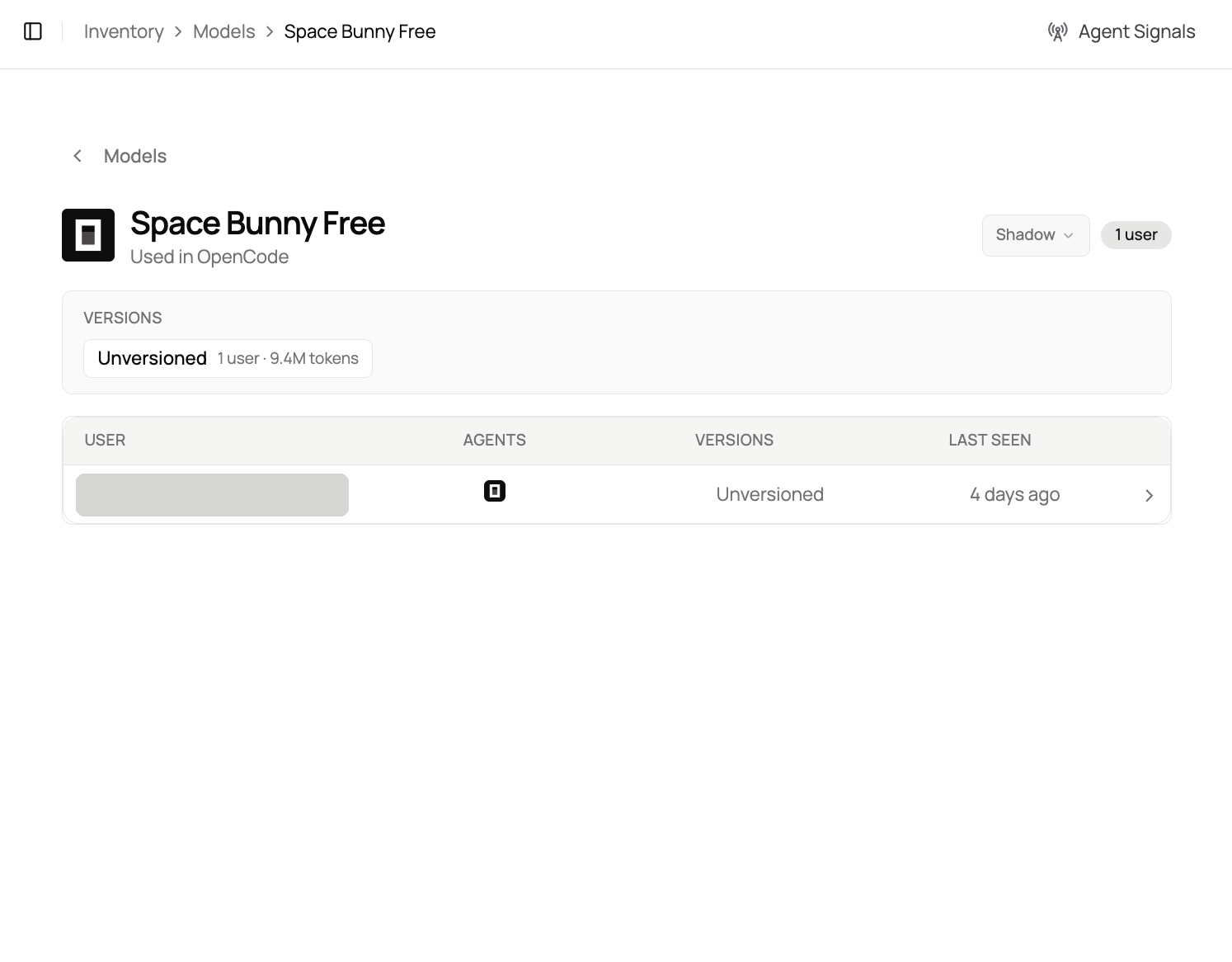The height and width of the screenshot is (962, 1232).
Task: Go to Models in the breadcrumb
Action: click(224, 31)
